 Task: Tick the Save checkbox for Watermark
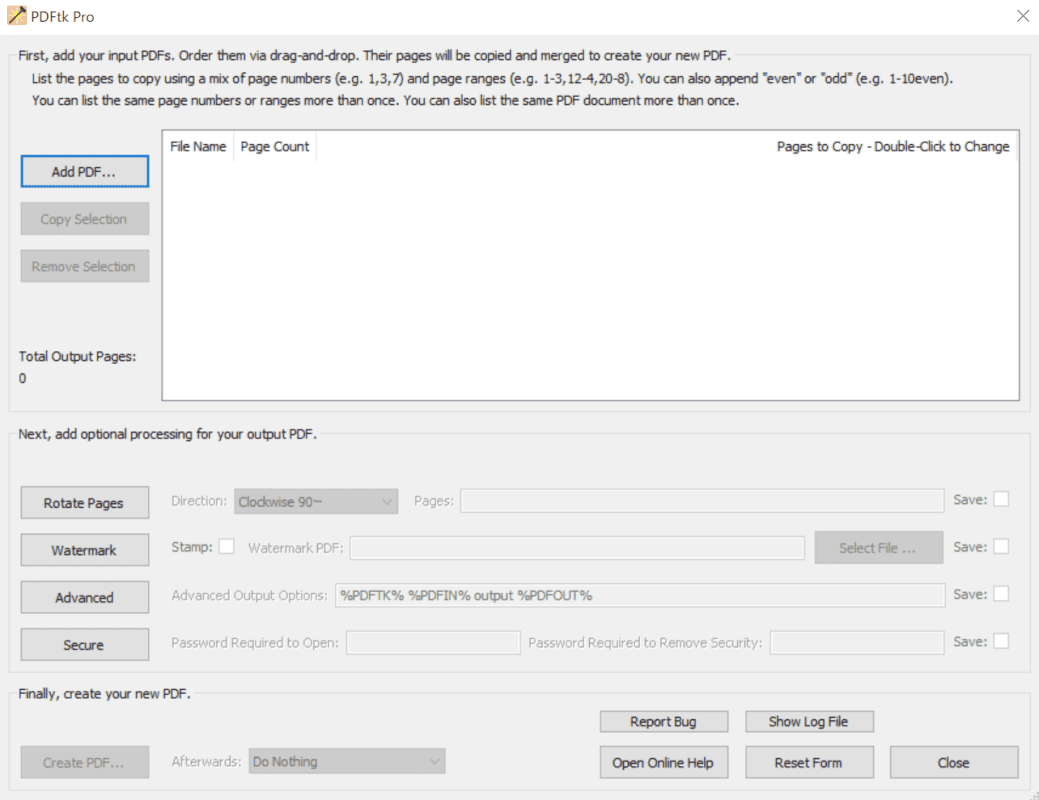click(1001, 547)
